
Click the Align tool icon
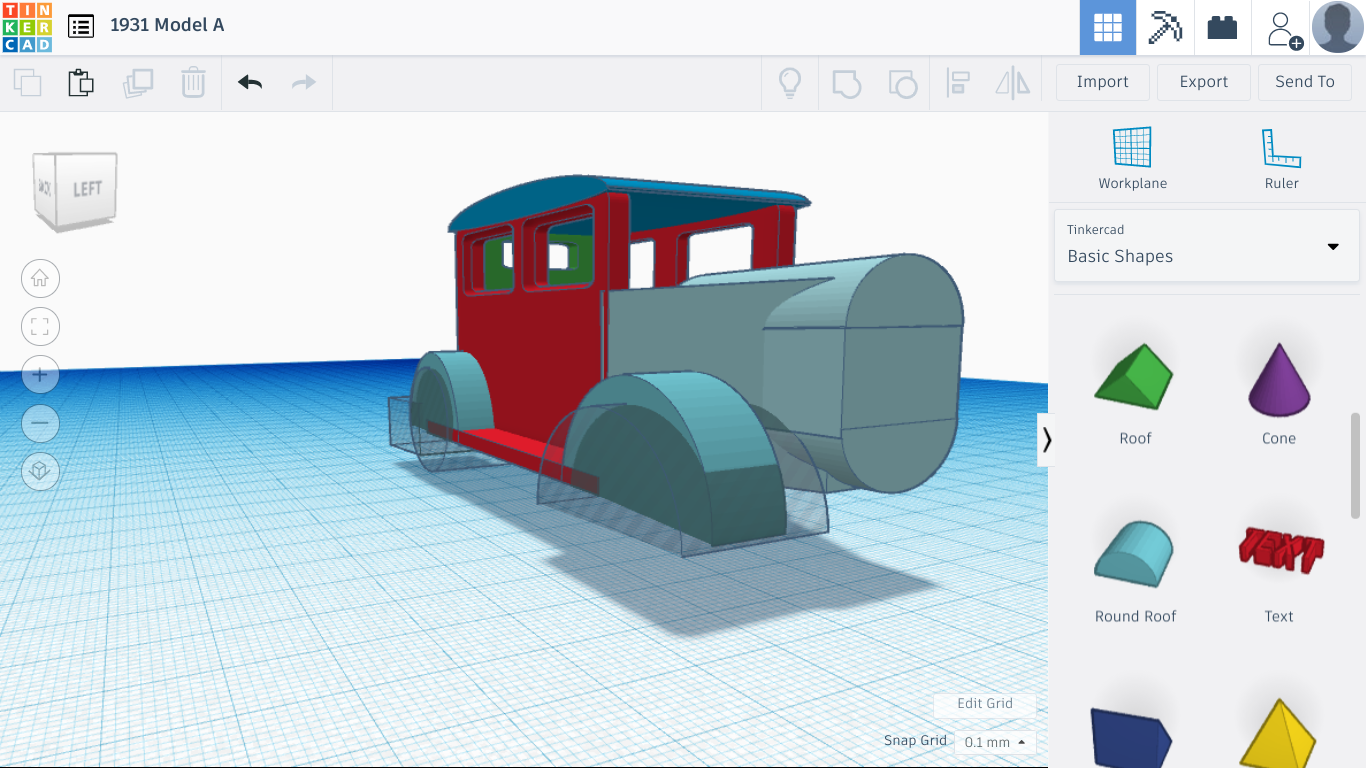pyautogui.click(x=958, y=83)
